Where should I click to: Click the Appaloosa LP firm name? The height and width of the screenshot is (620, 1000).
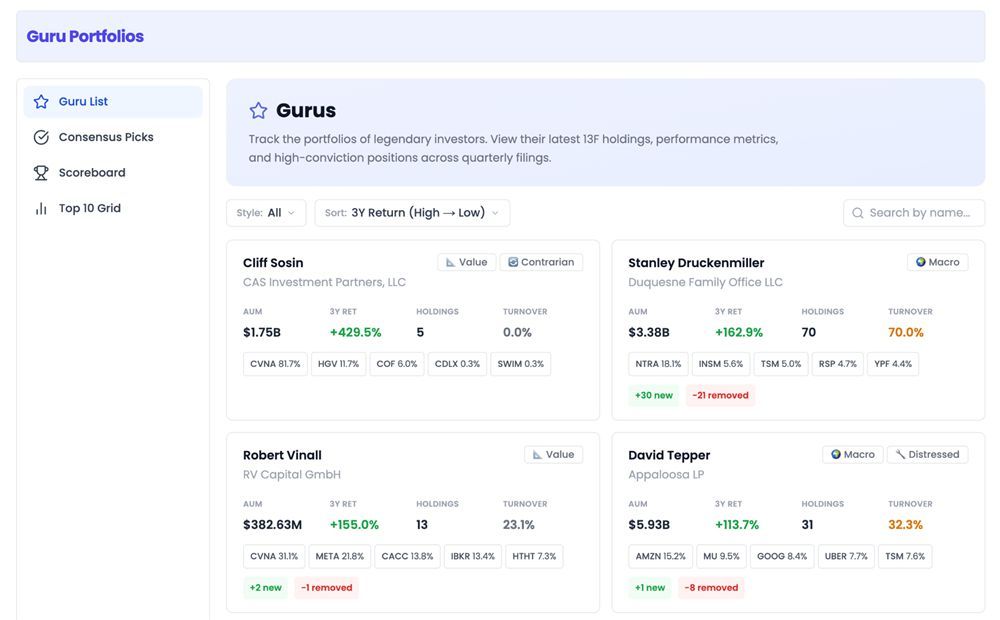pyautogui.click(x=666, y=475)
